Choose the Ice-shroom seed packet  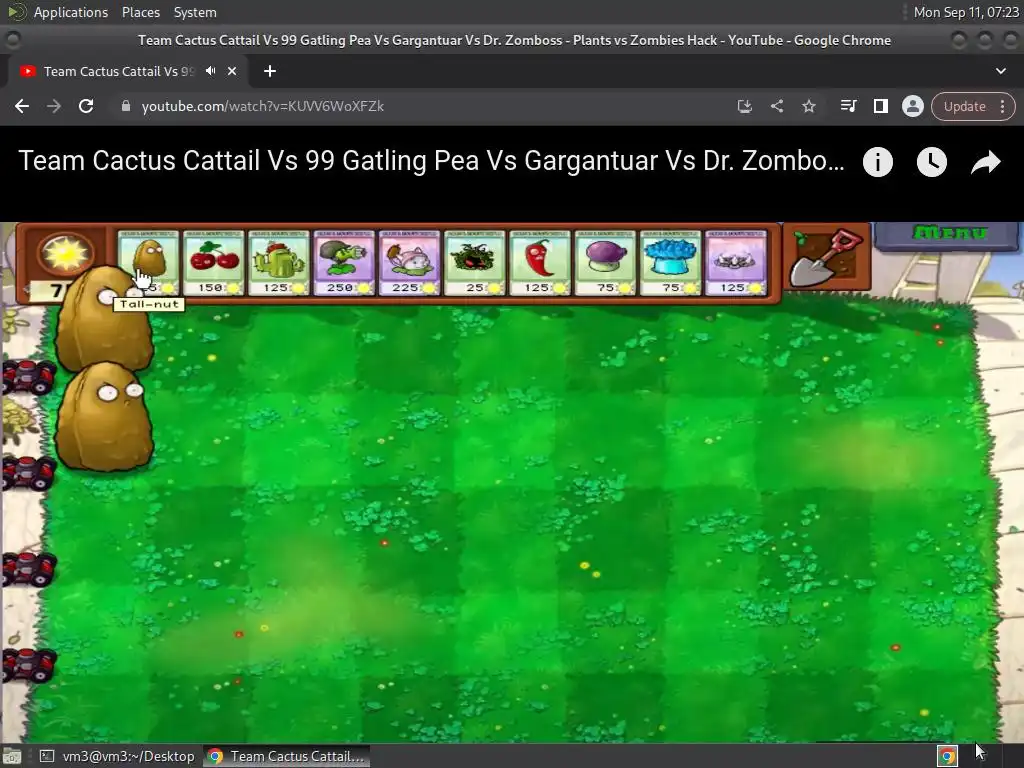click(671, 263)
